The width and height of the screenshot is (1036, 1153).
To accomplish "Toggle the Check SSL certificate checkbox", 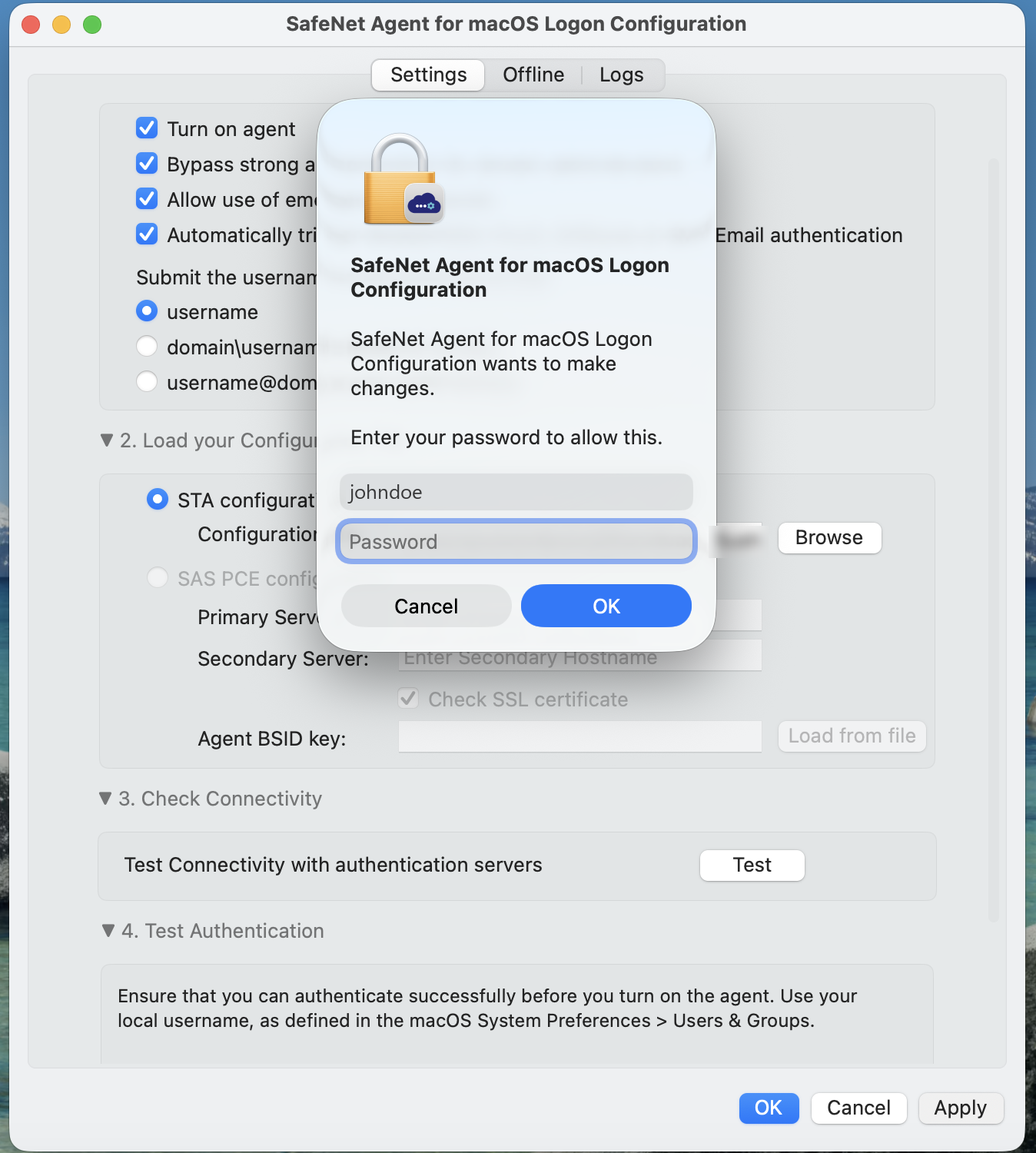I will (x=408, y=699).
